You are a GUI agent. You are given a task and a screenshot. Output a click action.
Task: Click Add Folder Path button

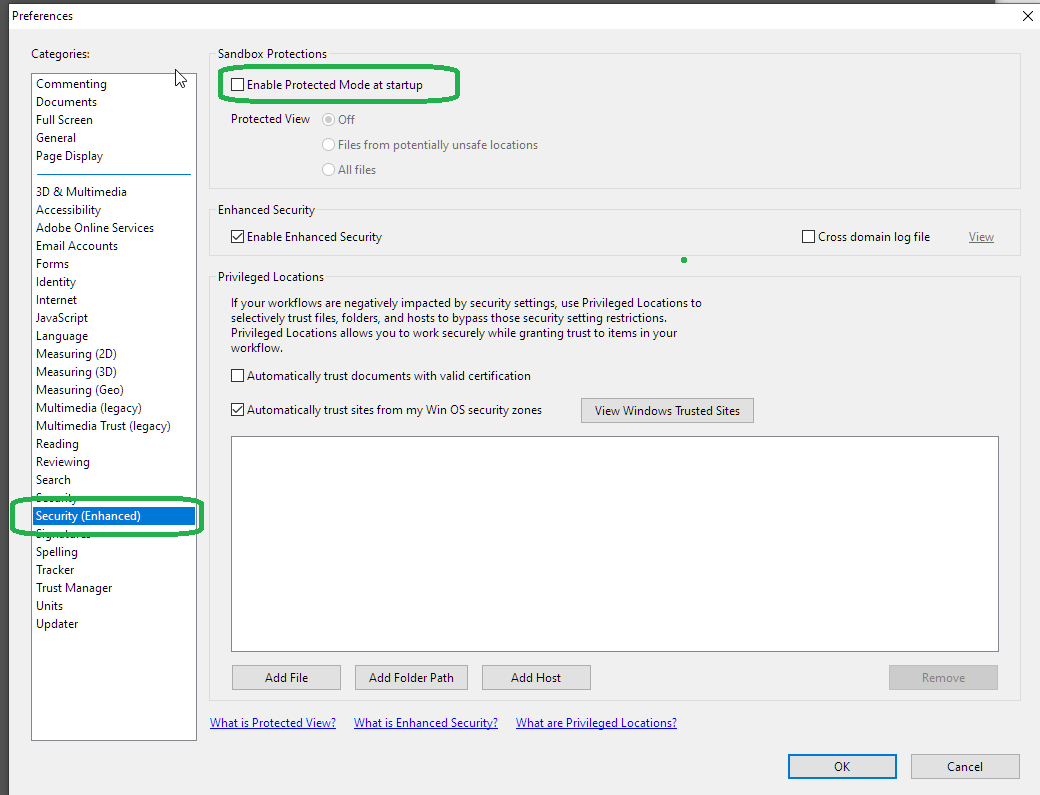(411, 678)
